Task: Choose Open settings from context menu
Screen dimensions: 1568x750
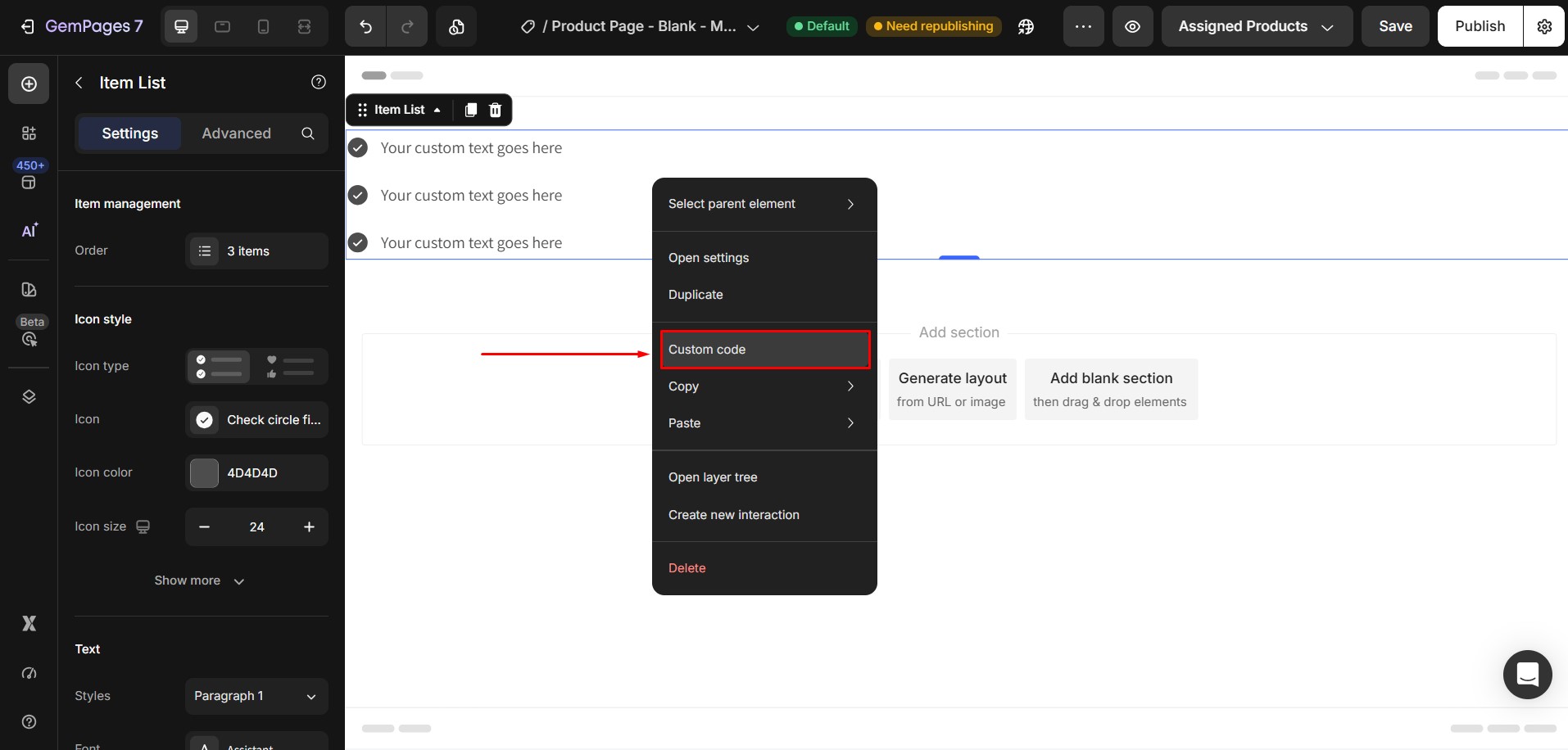Action: pyautogui.click(x=764, y=258)
